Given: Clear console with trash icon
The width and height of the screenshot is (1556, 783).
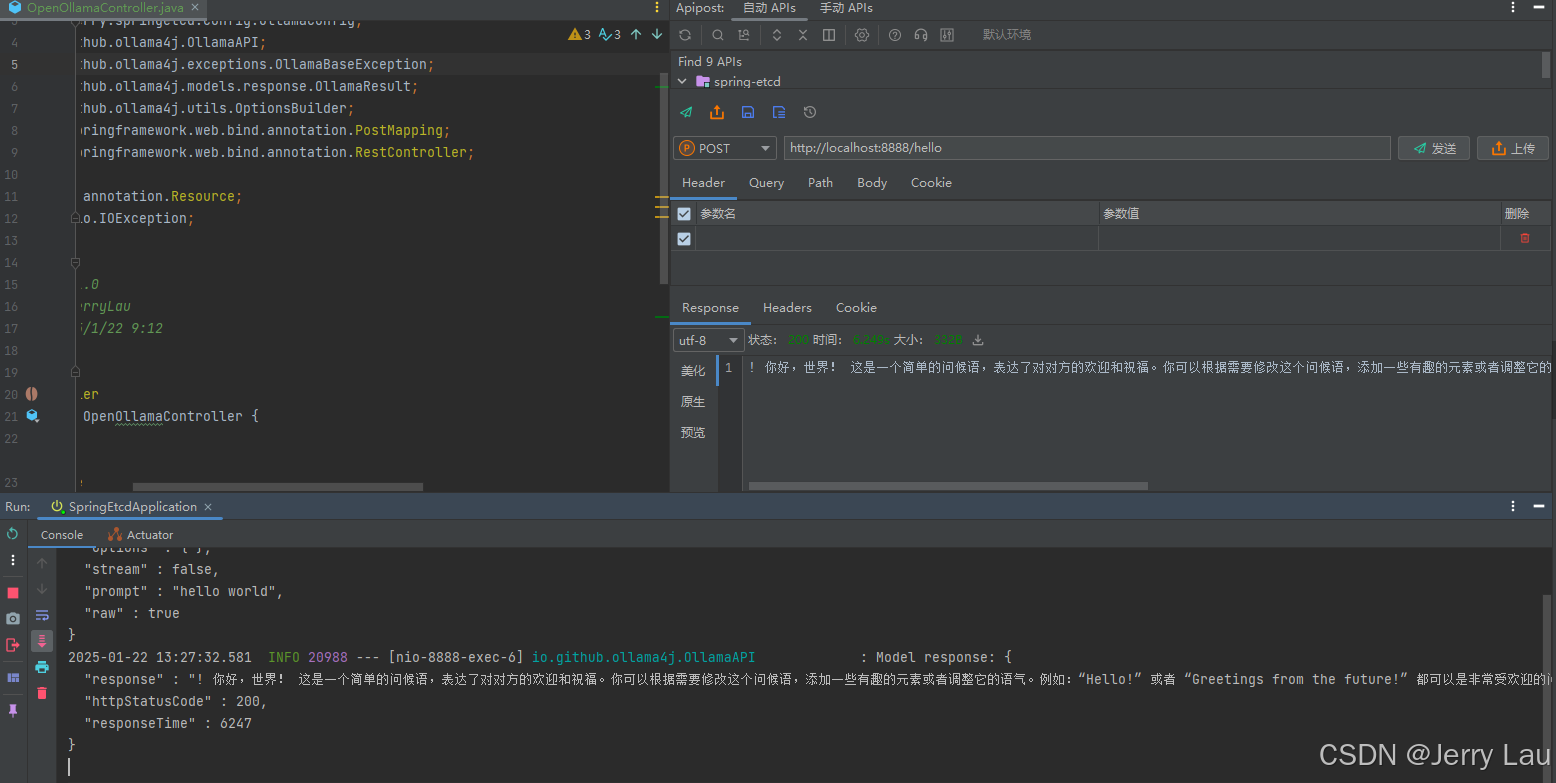Looking at the screenshot, I should click(x=42, y=693).
